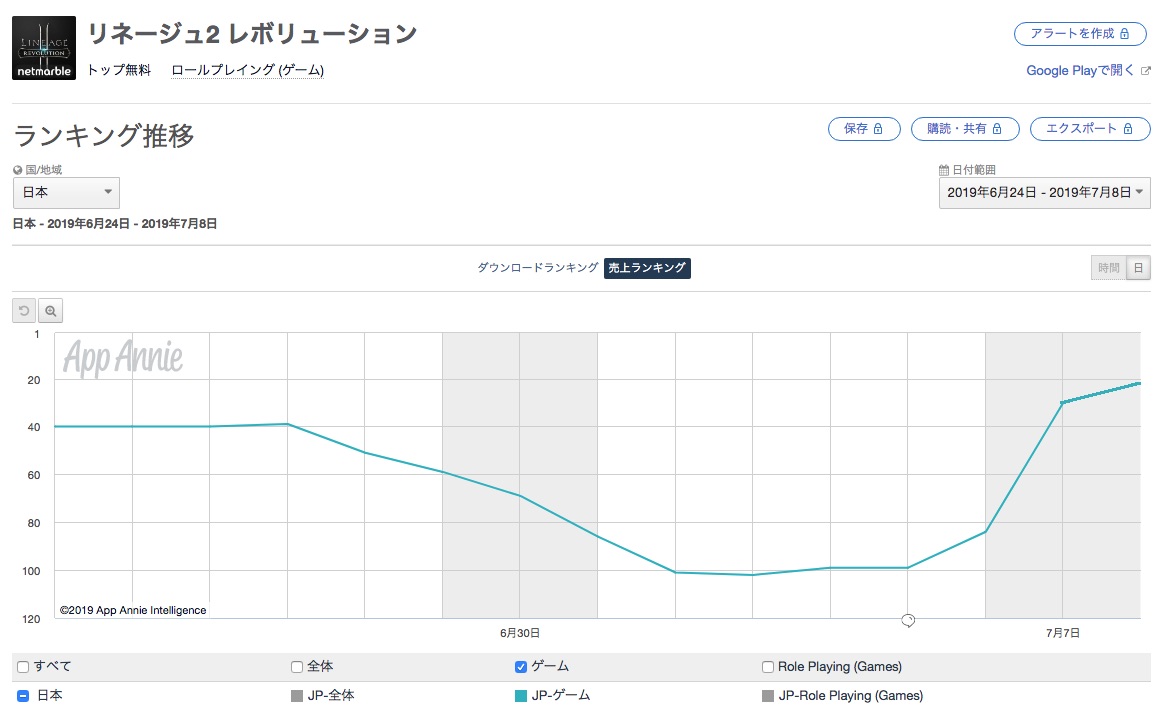
Task: Click the teal JP-ゲーム legend swatch
Action: point(521,695)
